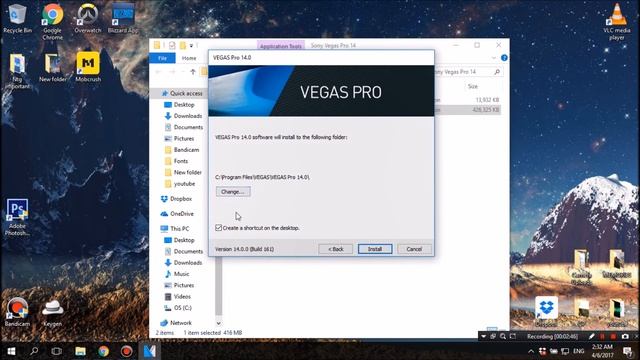Viewport: 640px width, 360px height.
Task: Open the Quick Access Toolbar customize dropdown
Action: point(191,45)
